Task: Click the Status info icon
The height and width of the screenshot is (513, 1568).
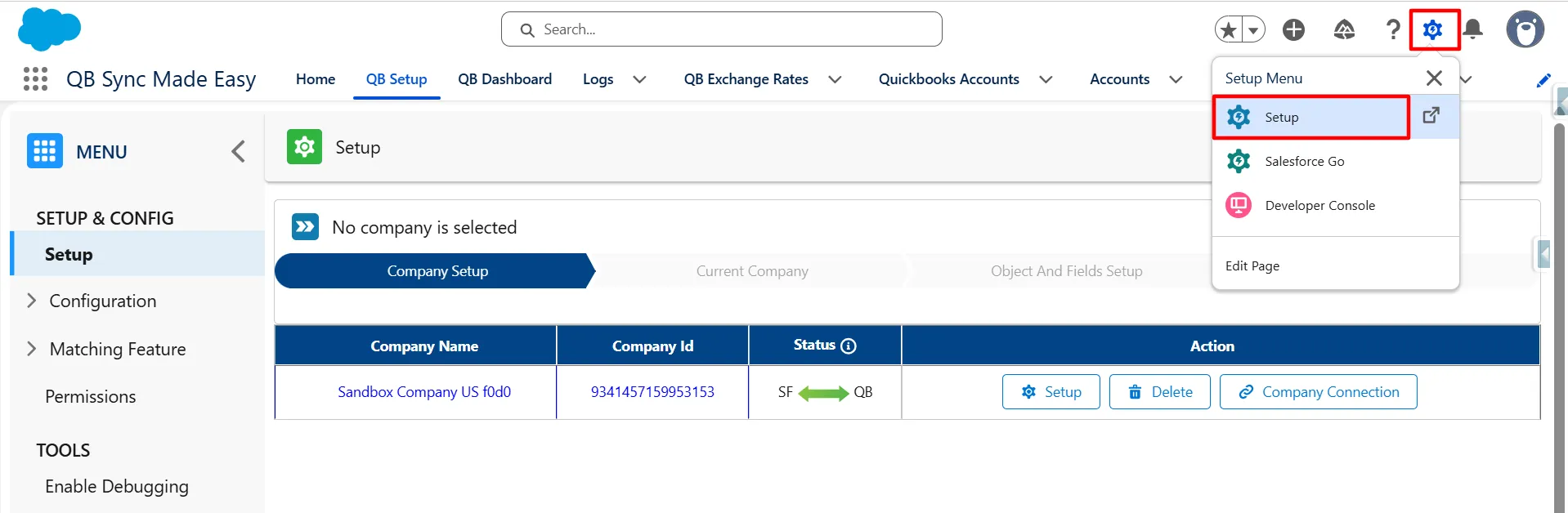Action: click(849, 346)
